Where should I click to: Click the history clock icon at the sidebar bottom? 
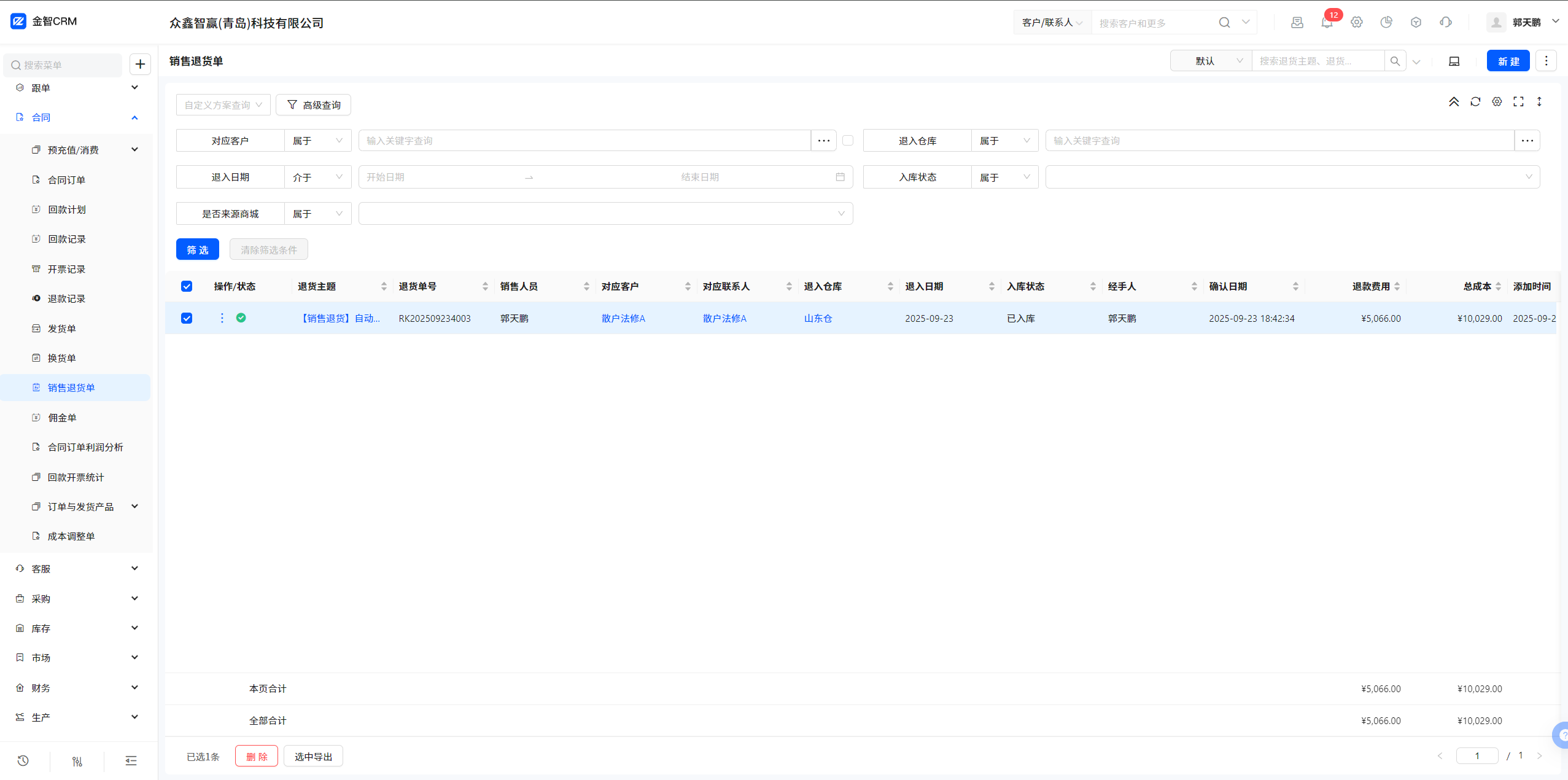tap(23, 761)
